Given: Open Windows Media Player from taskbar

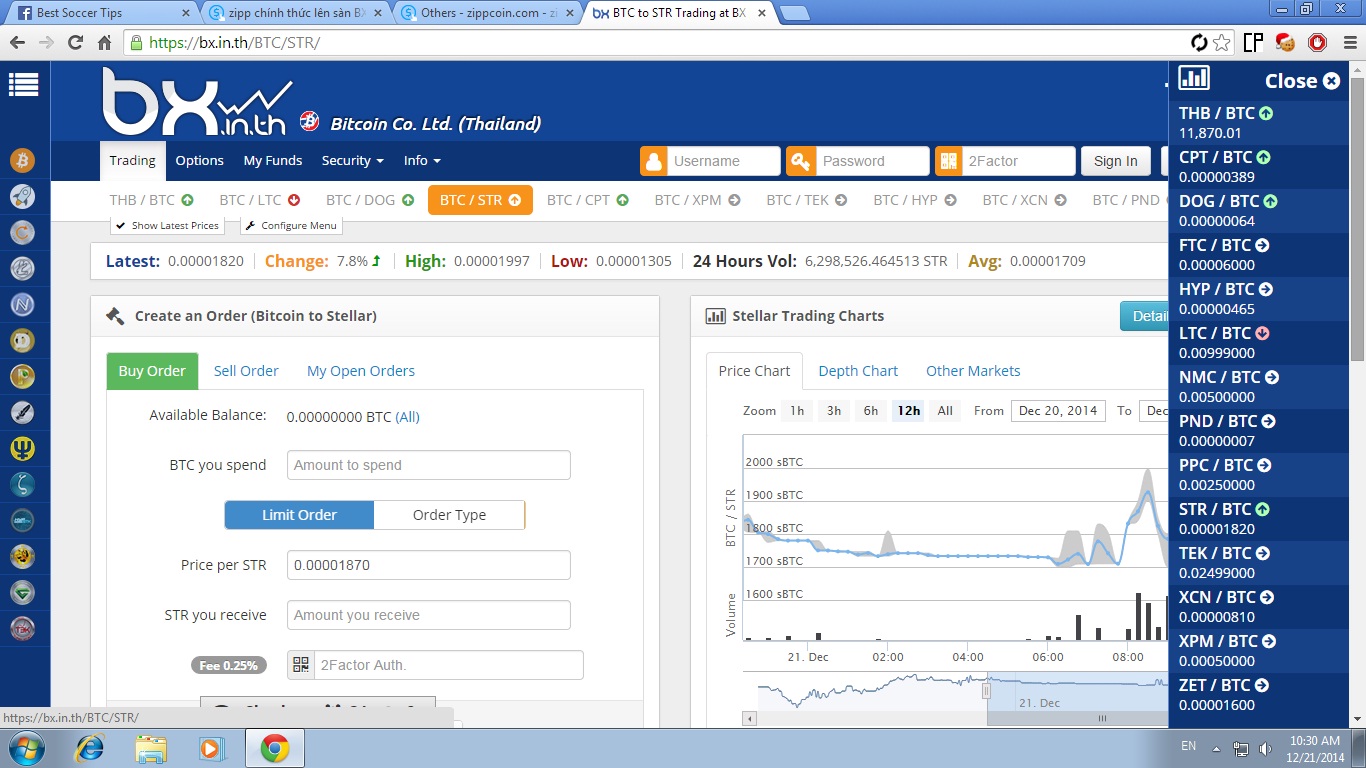Looking at the screenshot, I should coord(211,748).
